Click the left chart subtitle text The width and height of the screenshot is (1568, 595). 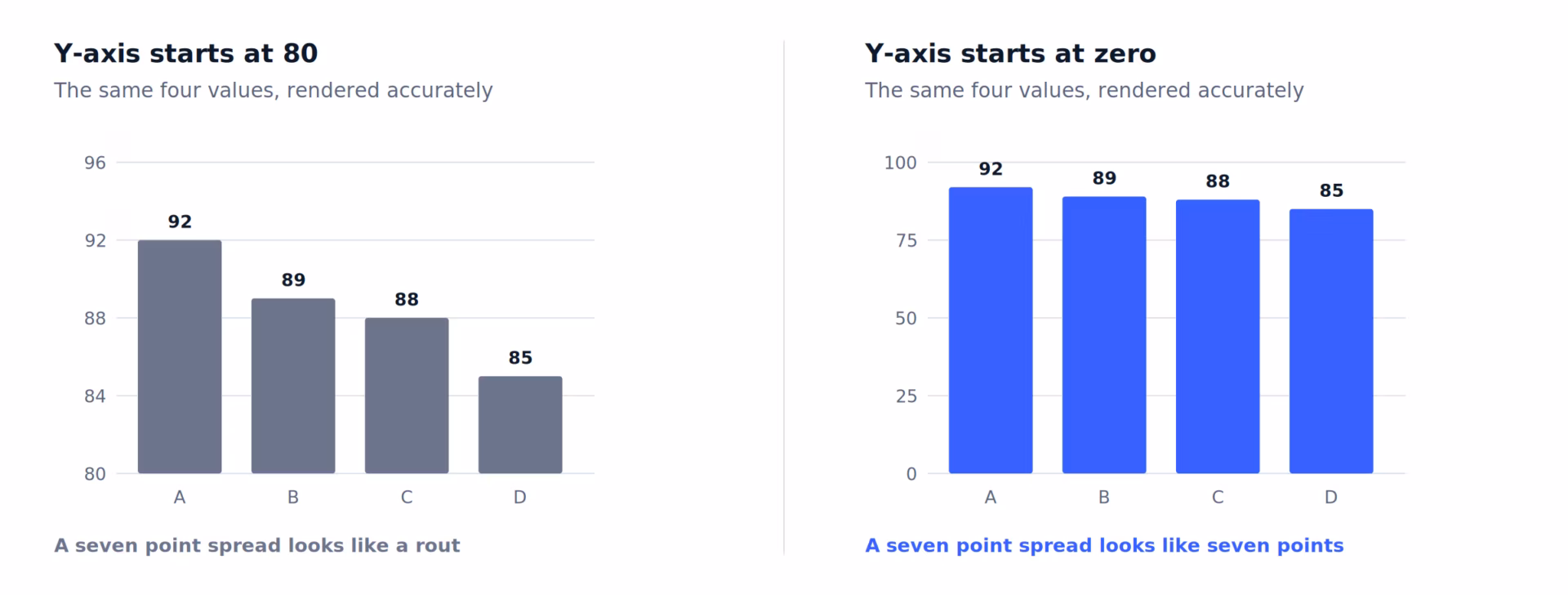pos(274,90)
